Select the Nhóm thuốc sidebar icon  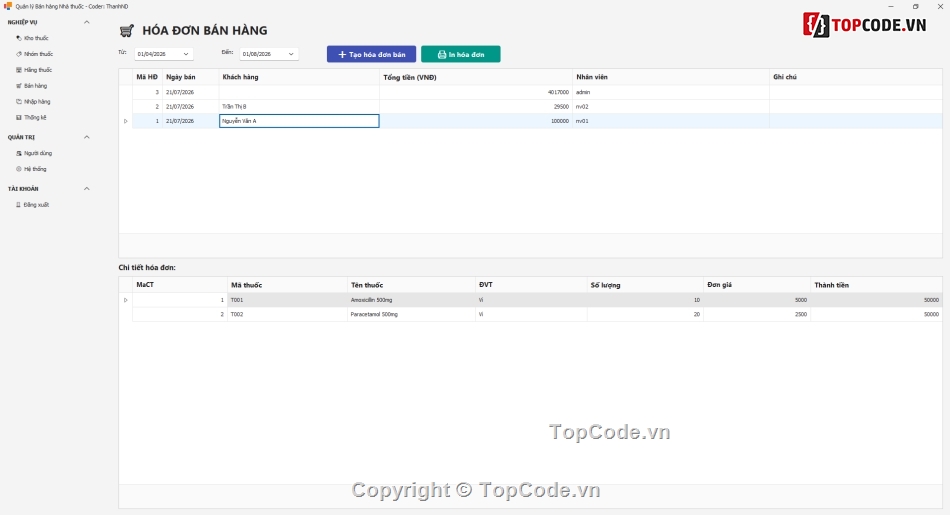[x=19, y=54]
